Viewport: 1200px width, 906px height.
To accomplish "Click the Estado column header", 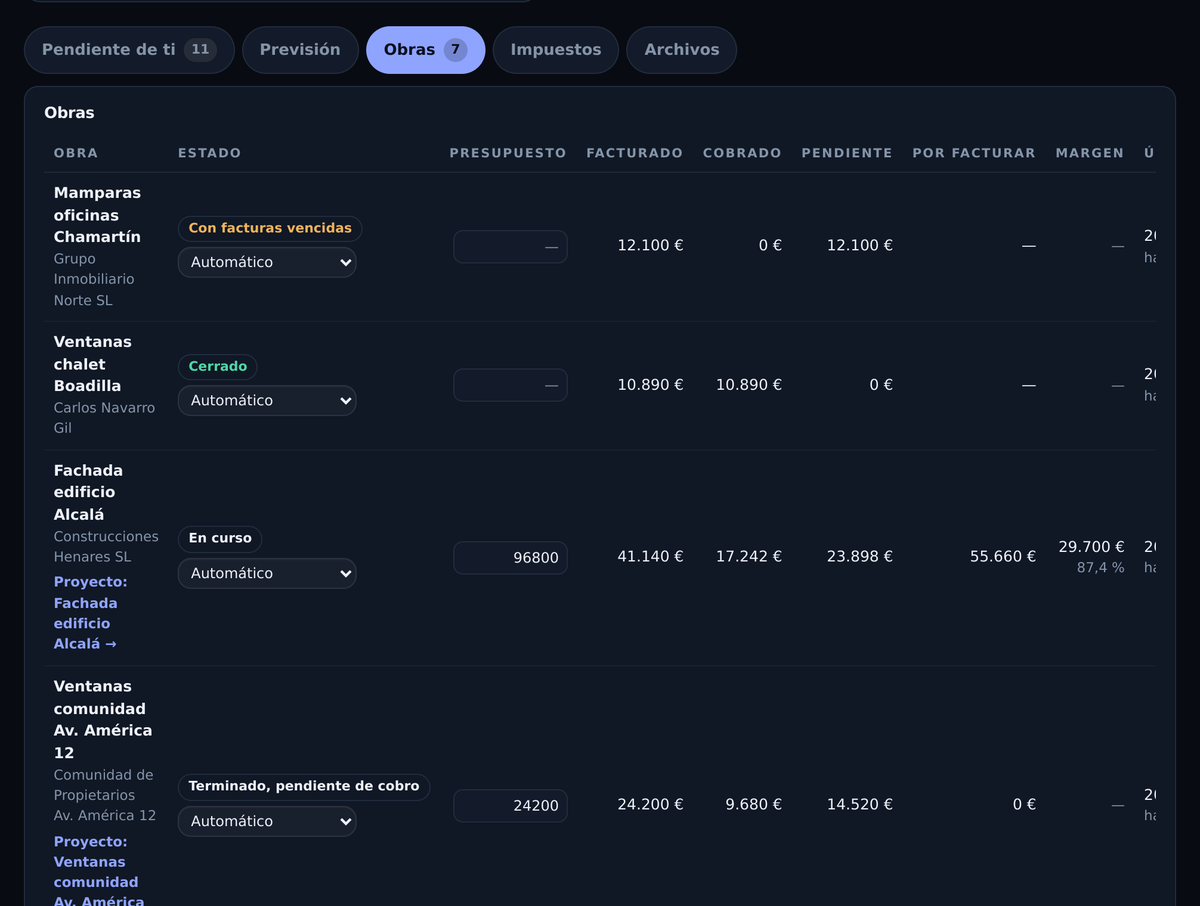I will tap(210, 153).
